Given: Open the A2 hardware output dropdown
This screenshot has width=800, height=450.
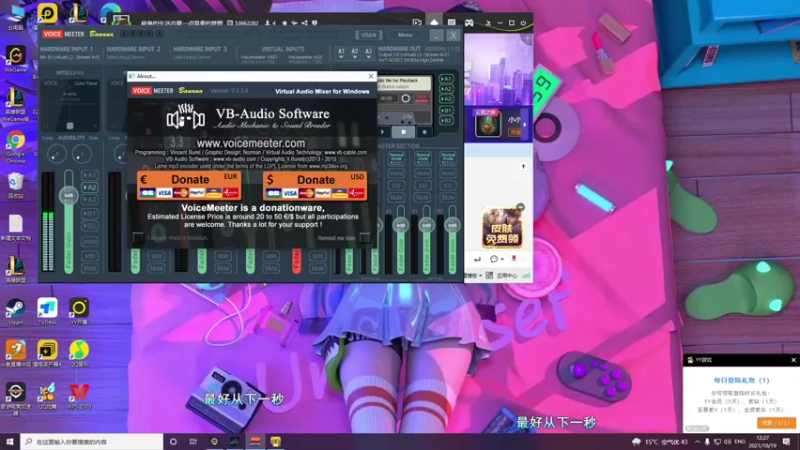Looking at the screenshot, I should tap(355, 53).
